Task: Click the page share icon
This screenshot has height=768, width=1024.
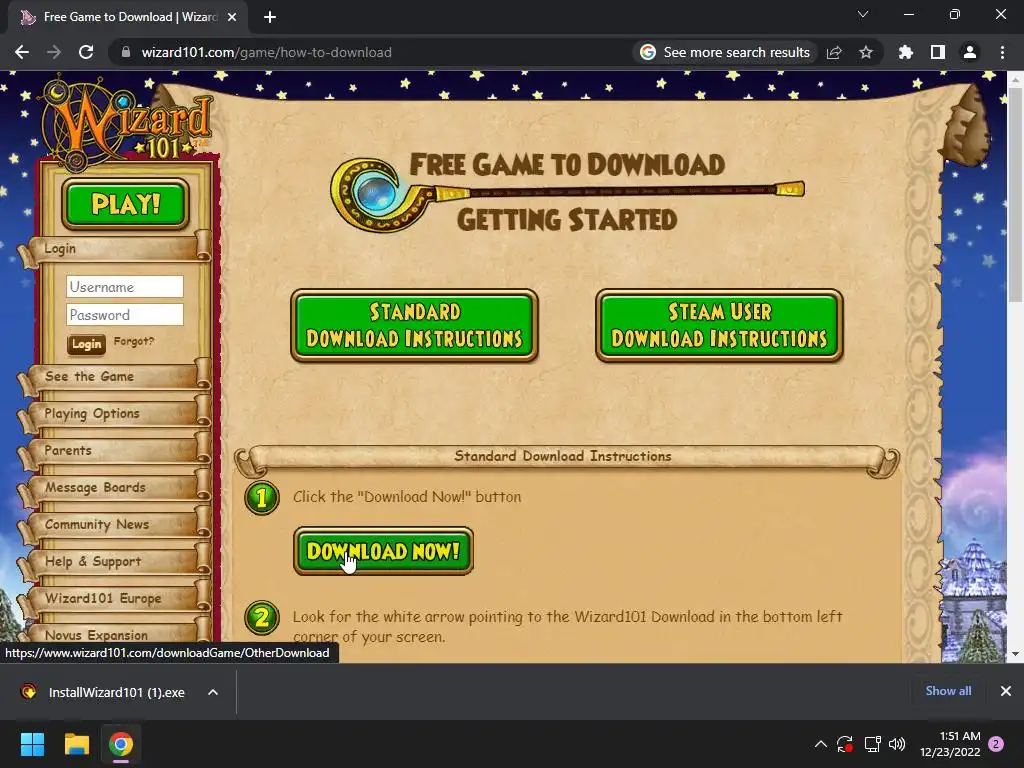Action: pos(834,52)
